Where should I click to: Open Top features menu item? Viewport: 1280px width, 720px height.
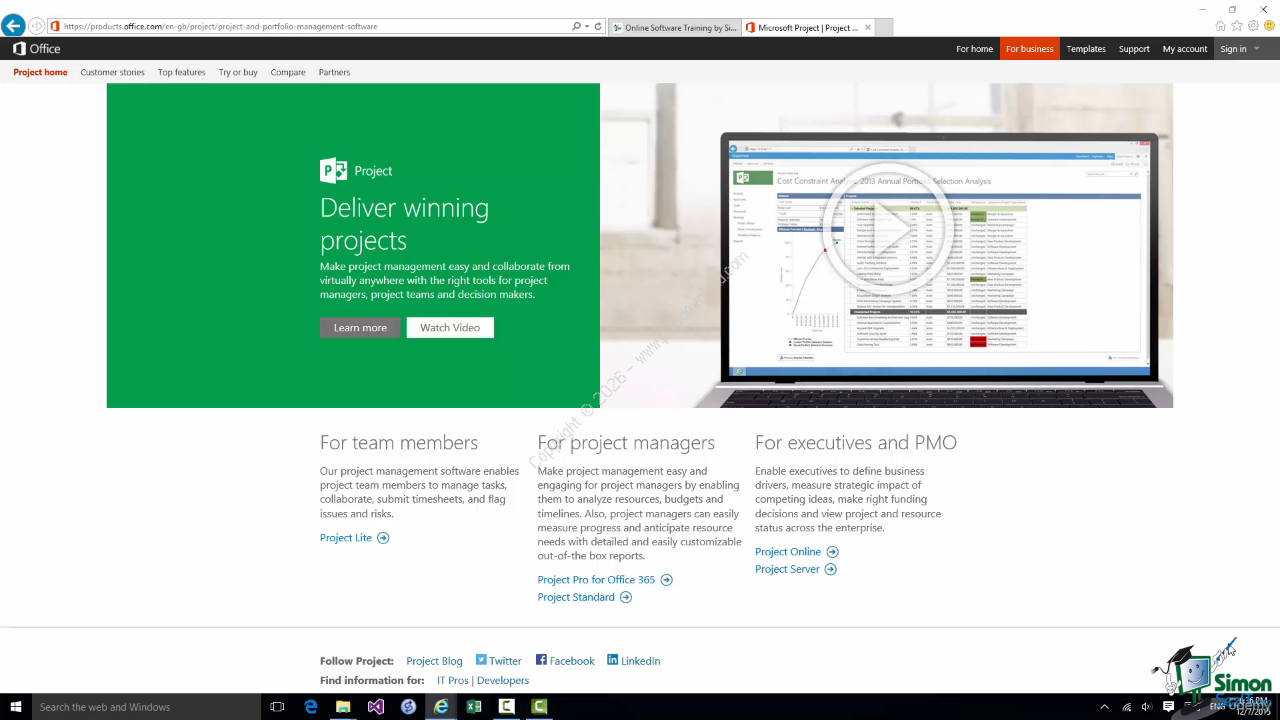click(x=181, y=72)
